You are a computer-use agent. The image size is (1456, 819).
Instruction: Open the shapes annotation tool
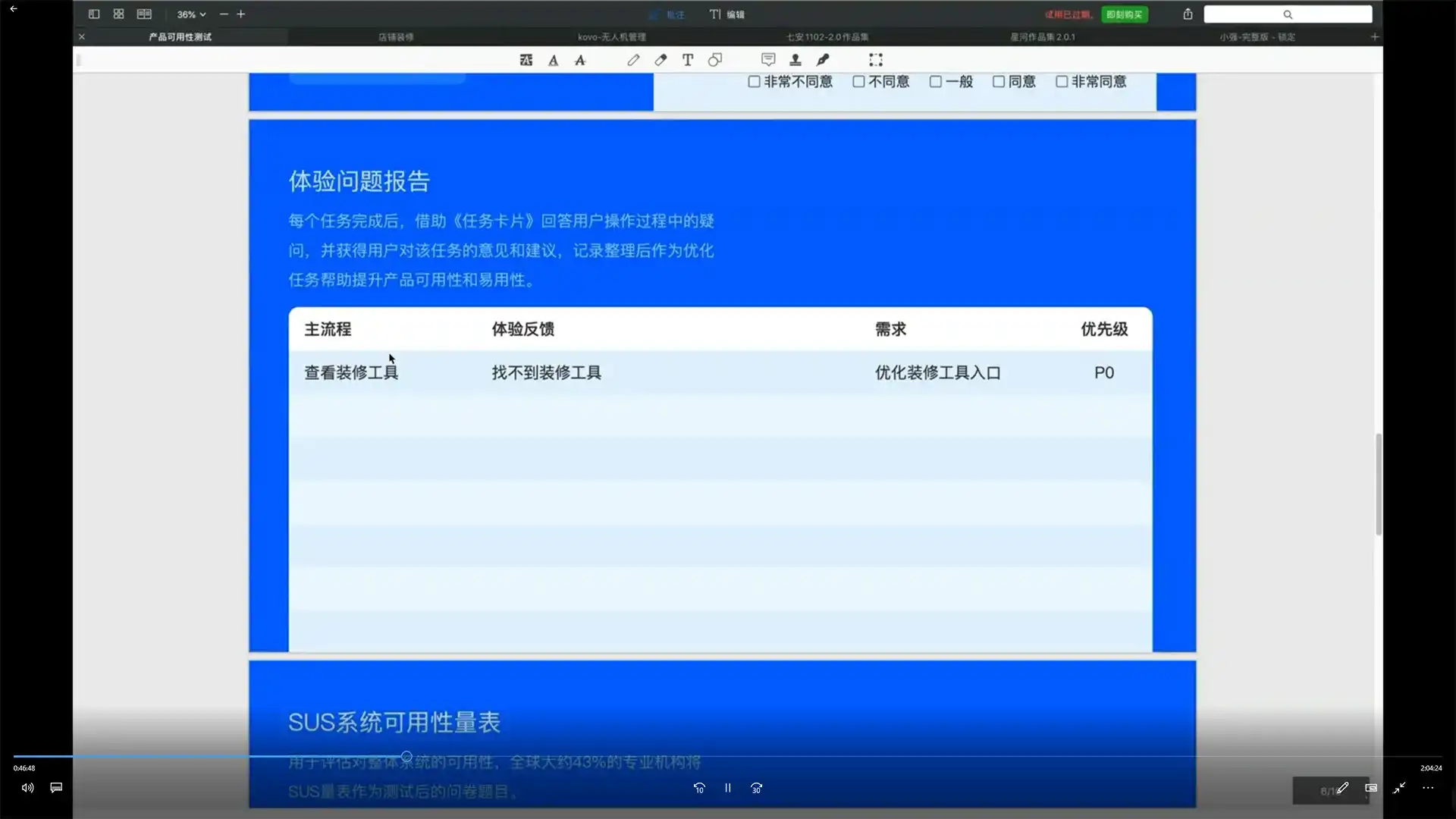pyautogui.click(x=715, y=60)
